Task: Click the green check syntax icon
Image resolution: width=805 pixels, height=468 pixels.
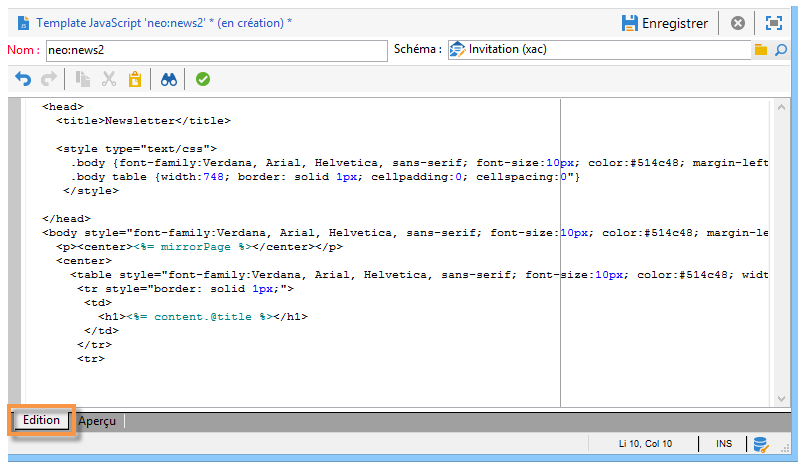Action: pos(203,80)
